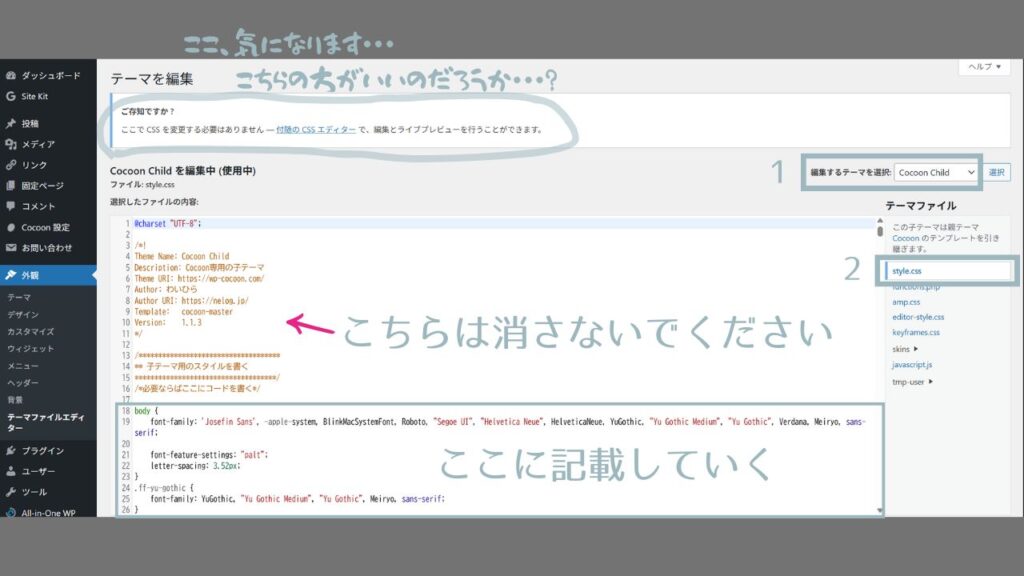Click the 投稿 pushpin icon
This screenshot has width=1024, height=576.
coord(10,123)
